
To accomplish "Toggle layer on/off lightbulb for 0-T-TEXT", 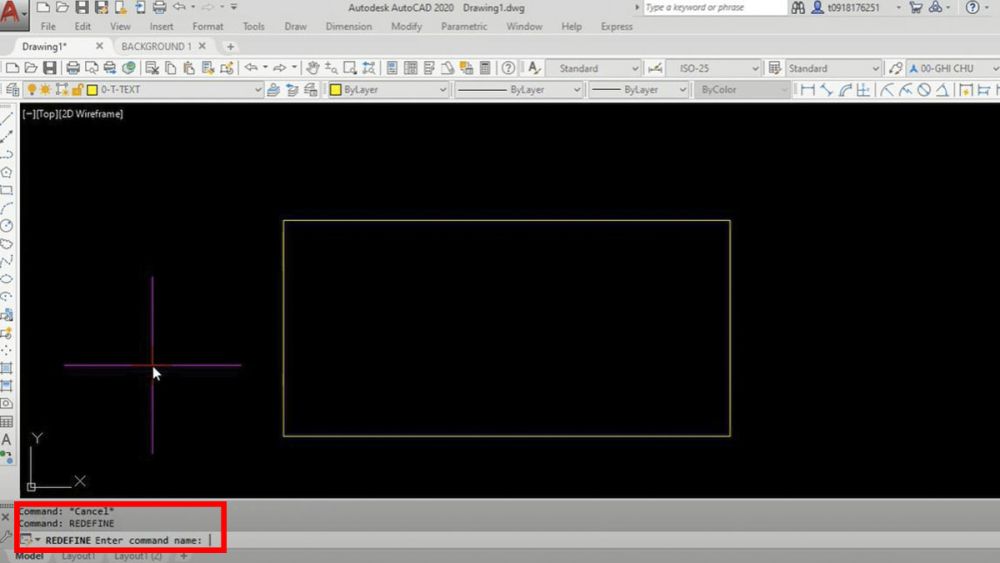I will [31, 90].
